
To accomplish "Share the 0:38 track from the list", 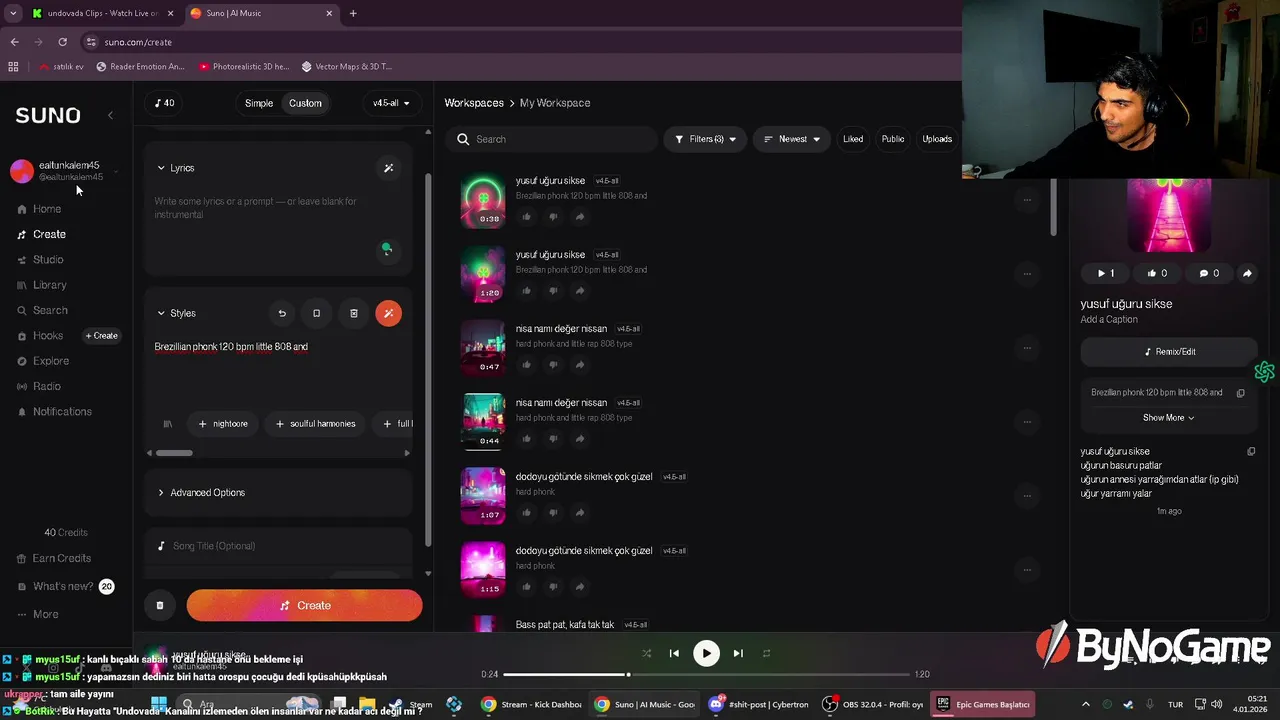I will (580, 217).
